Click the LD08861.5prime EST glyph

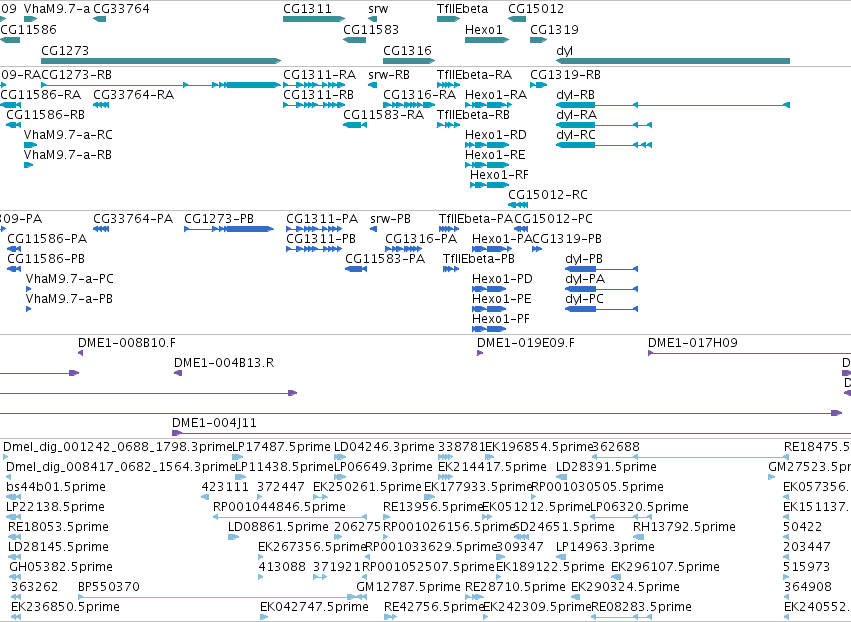coord(233,537)
